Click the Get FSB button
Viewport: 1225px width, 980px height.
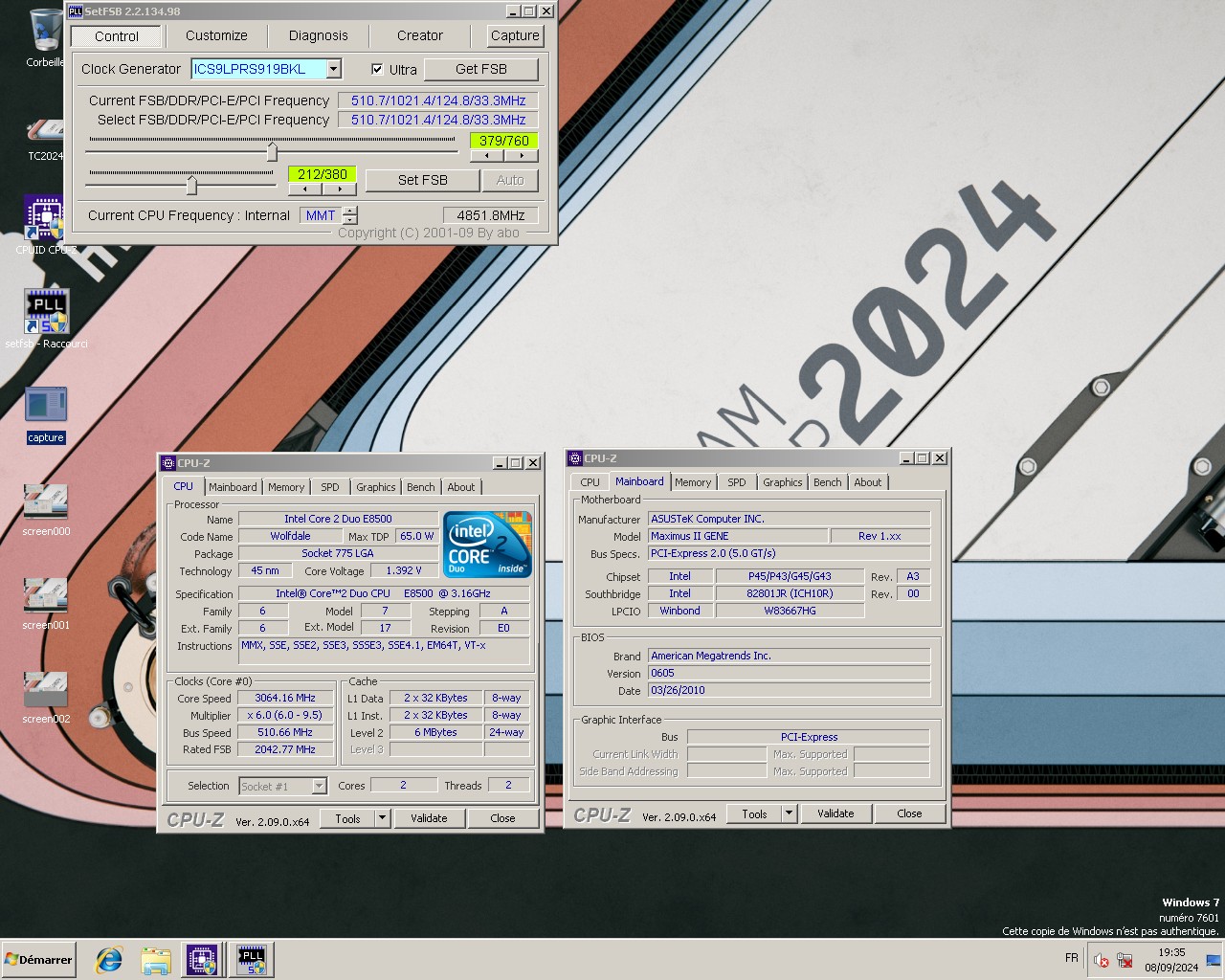(x=481, y=69)
